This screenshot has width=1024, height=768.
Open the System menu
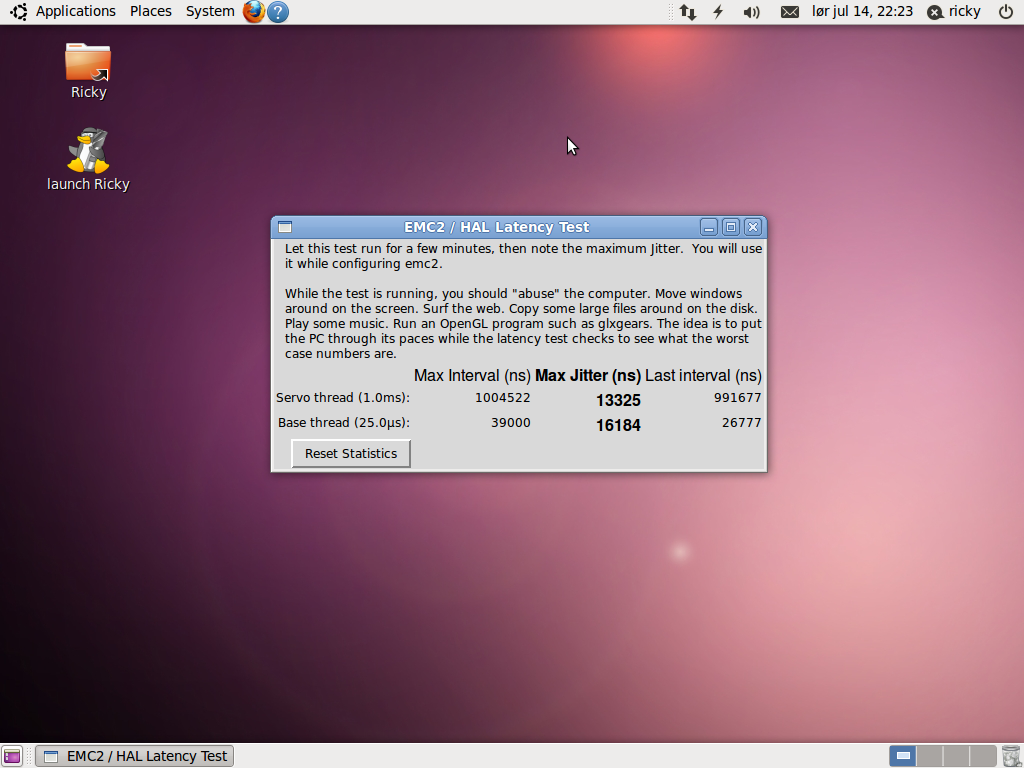(x=210, y=11)
